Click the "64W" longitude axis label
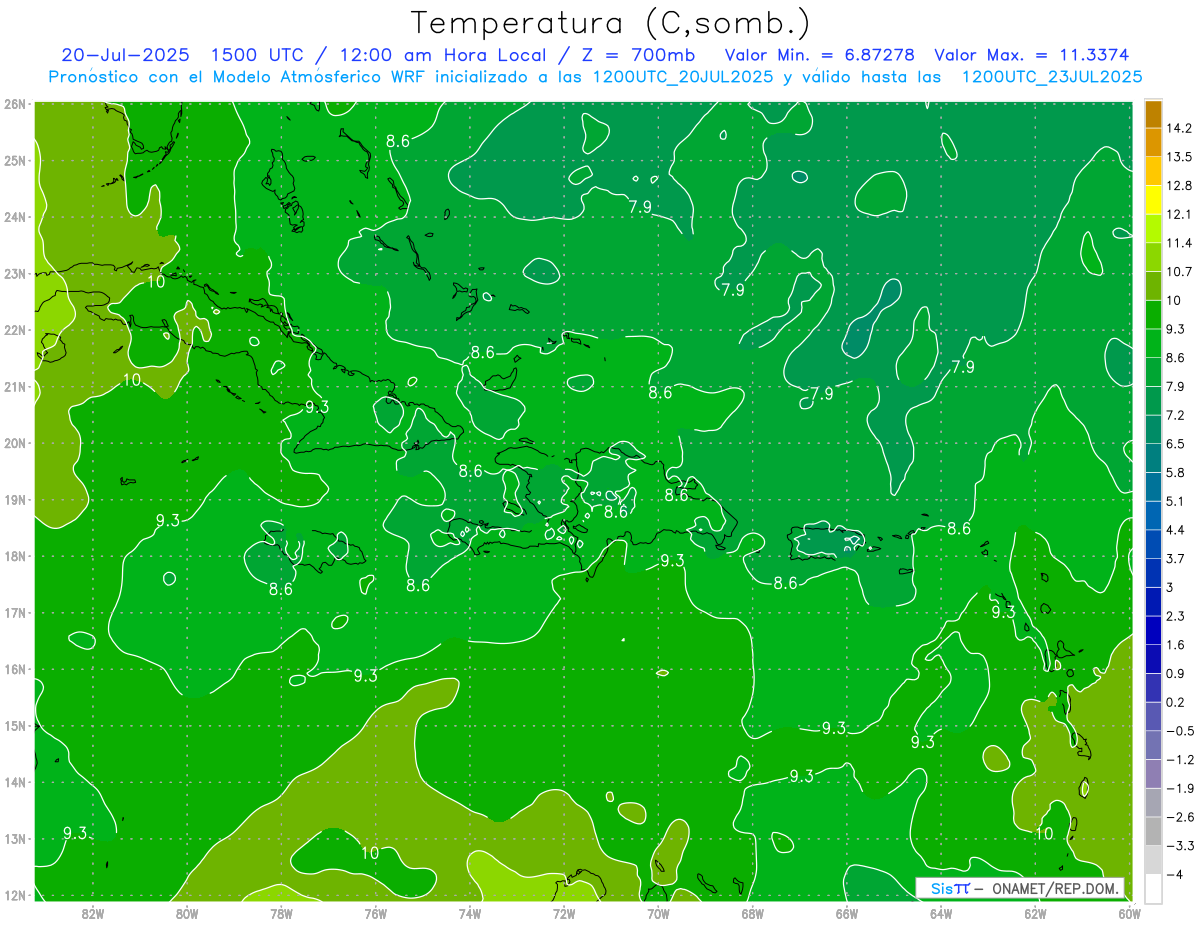This screenshot has height=927, width=1200. tap(941, 913)
